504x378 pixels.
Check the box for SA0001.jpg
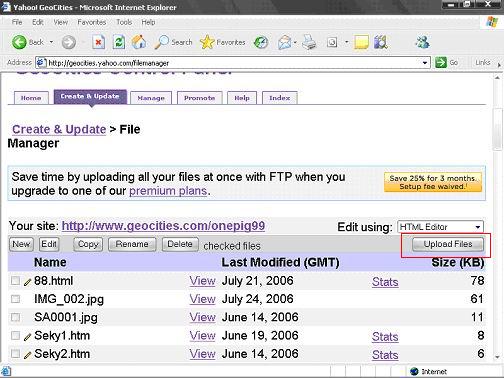[15, 317]
